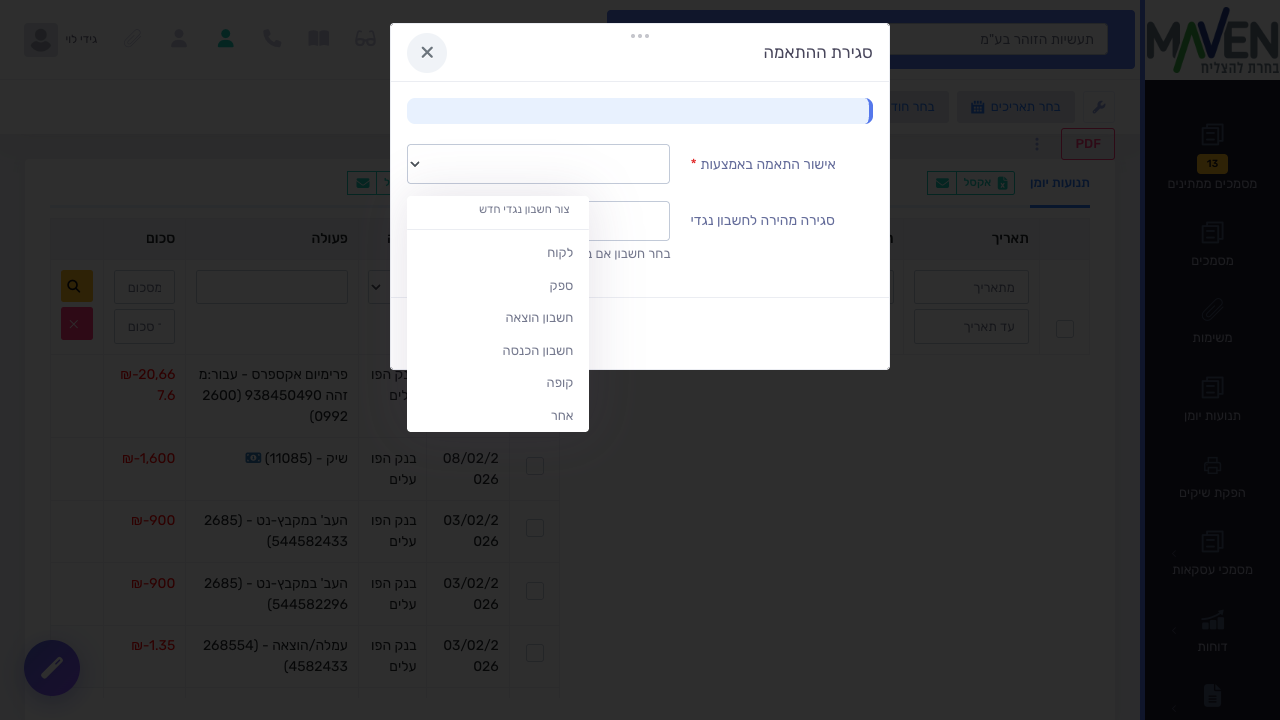
Task: Click the open book icon in top bar
Action: coord(318,38)
